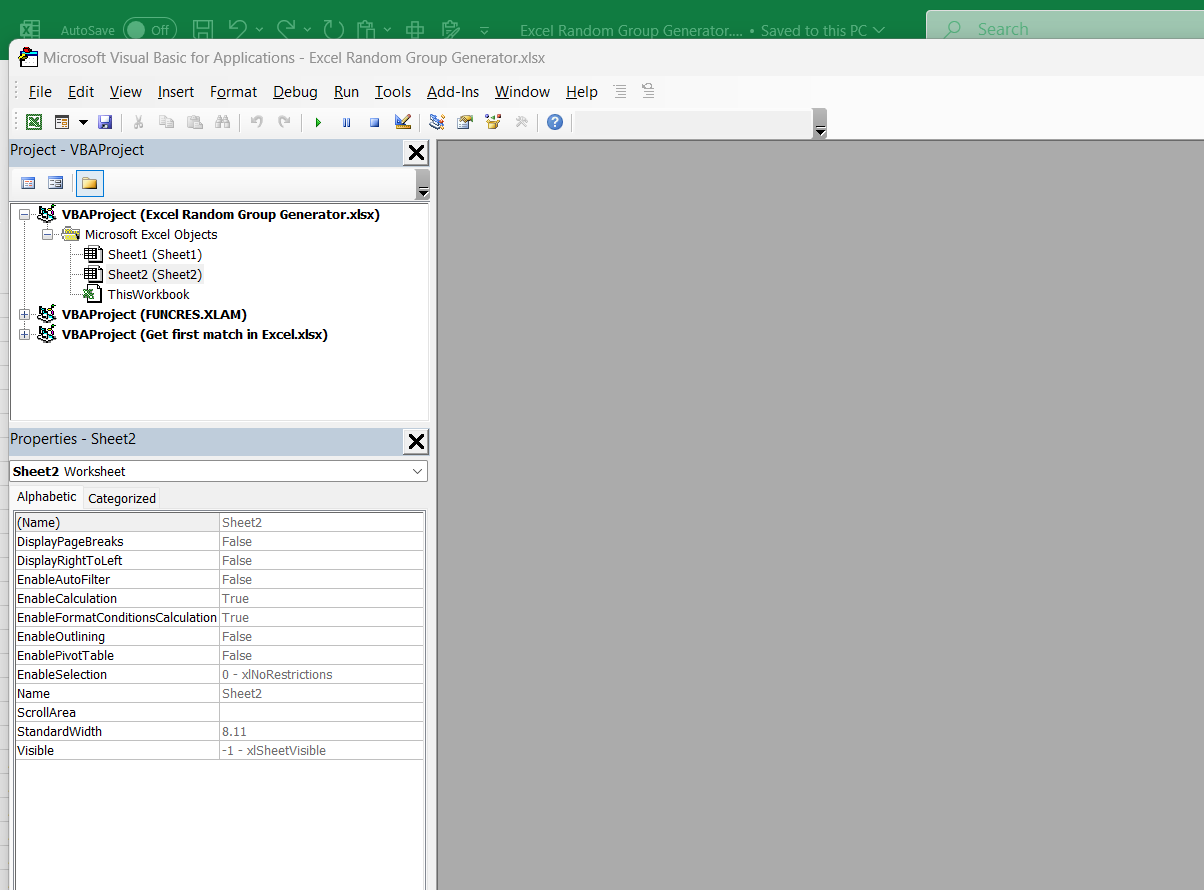Select ThisWorkbook in project tree
1204x890 pixels.
pos(148,294)
